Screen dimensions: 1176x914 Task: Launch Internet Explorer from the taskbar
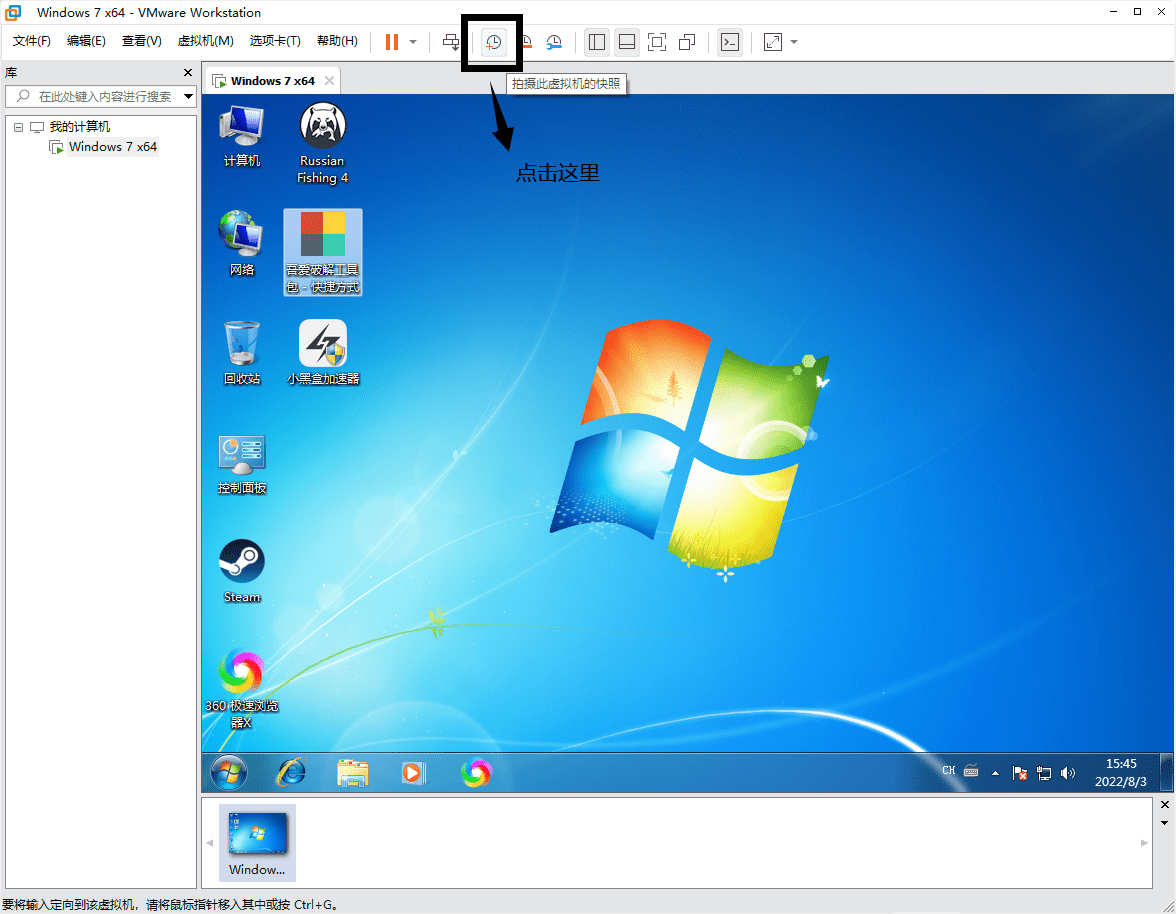(291, 773)
